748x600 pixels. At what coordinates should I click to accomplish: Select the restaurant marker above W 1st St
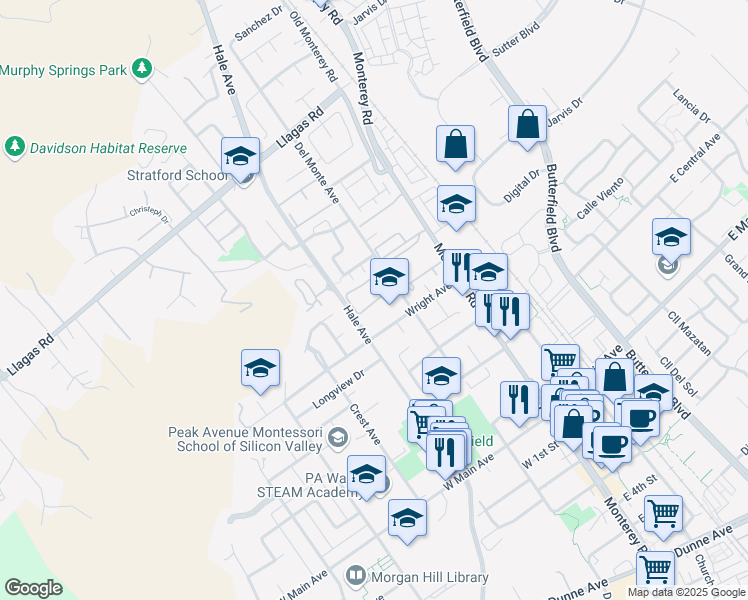(519, 403)
